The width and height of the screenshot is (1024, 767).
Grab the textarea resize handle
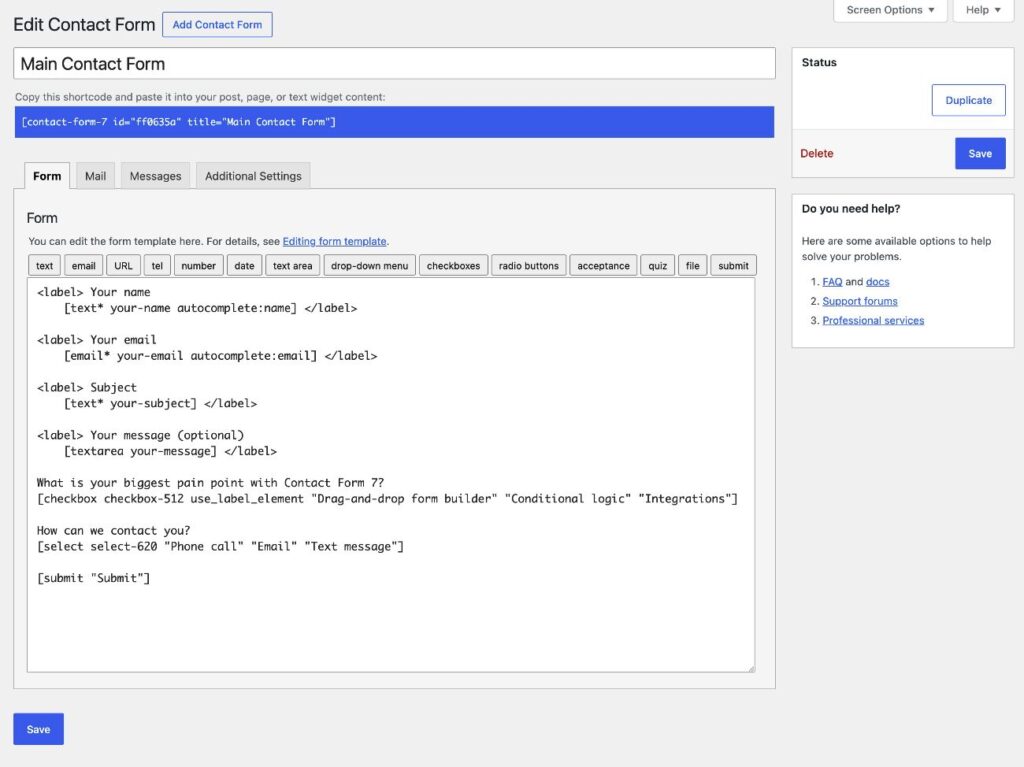(751, 668)
